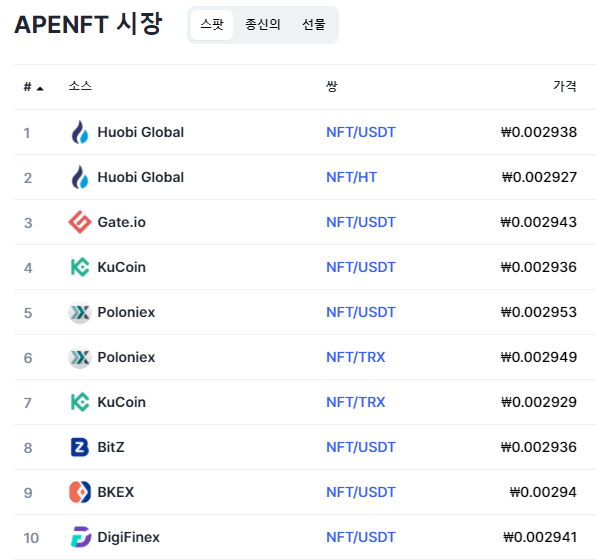Click rank number 5
This screenshot has width=596, height=560.
tap(28, 313)
